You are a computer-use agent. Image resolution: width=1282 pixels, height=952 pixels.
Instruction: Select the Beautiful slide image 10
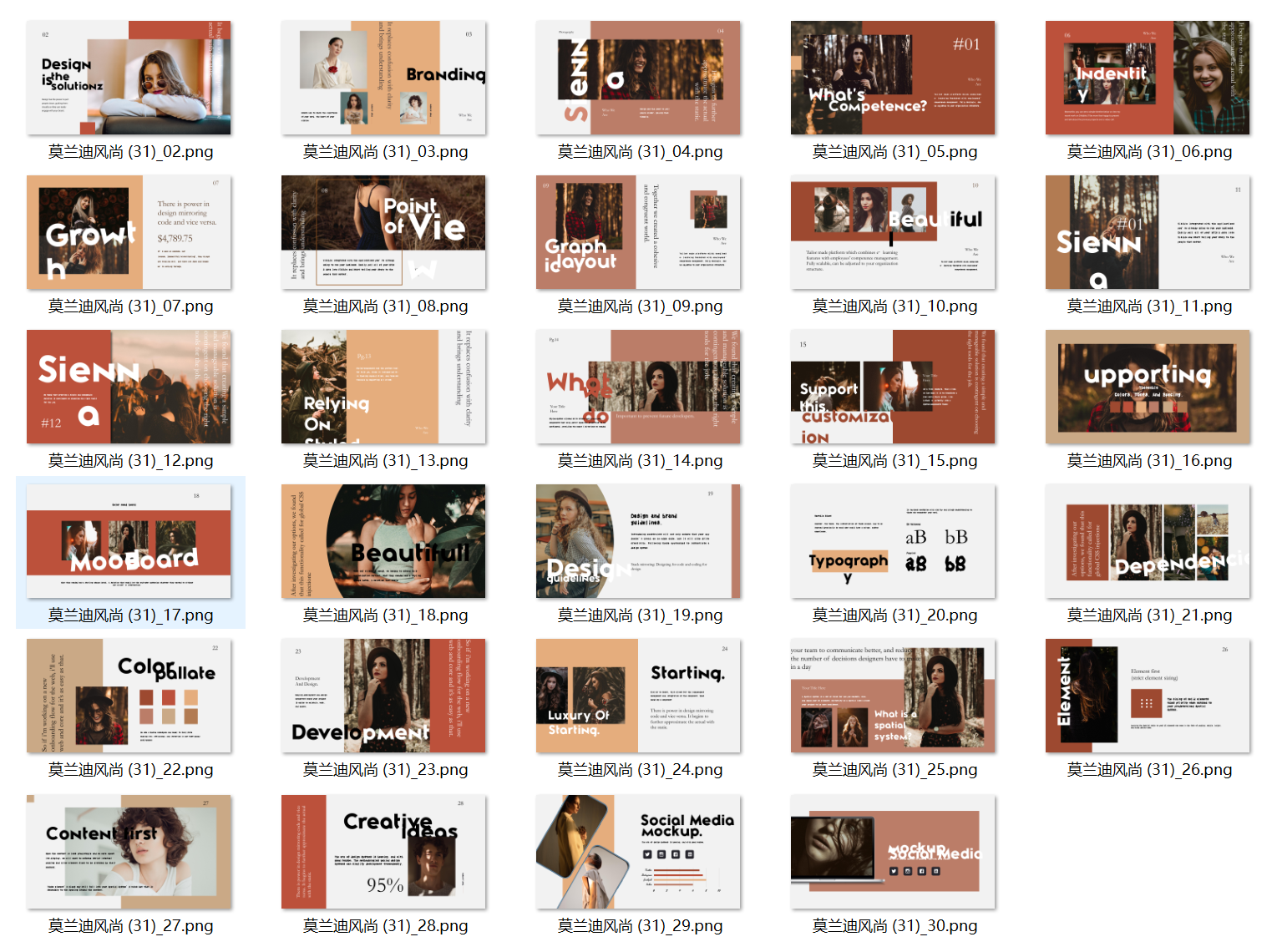click(x=893, y=232)
